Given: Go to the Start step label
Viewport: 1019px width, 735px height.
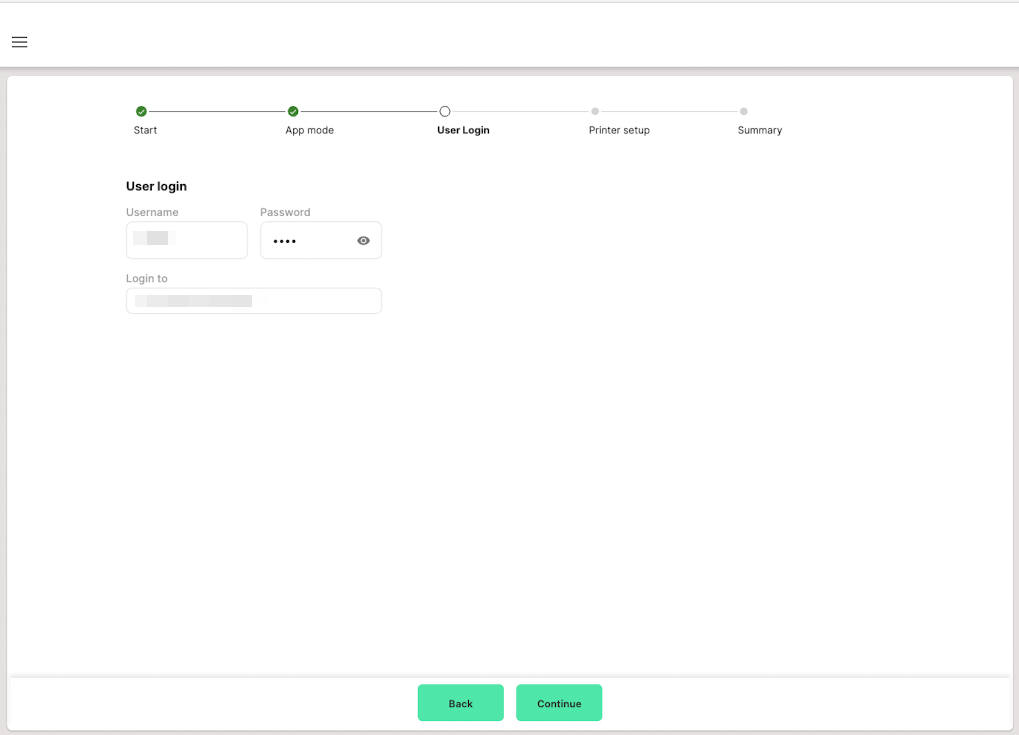Looking at the screenshot, I should pyautogui.click(x=145, y=130).
